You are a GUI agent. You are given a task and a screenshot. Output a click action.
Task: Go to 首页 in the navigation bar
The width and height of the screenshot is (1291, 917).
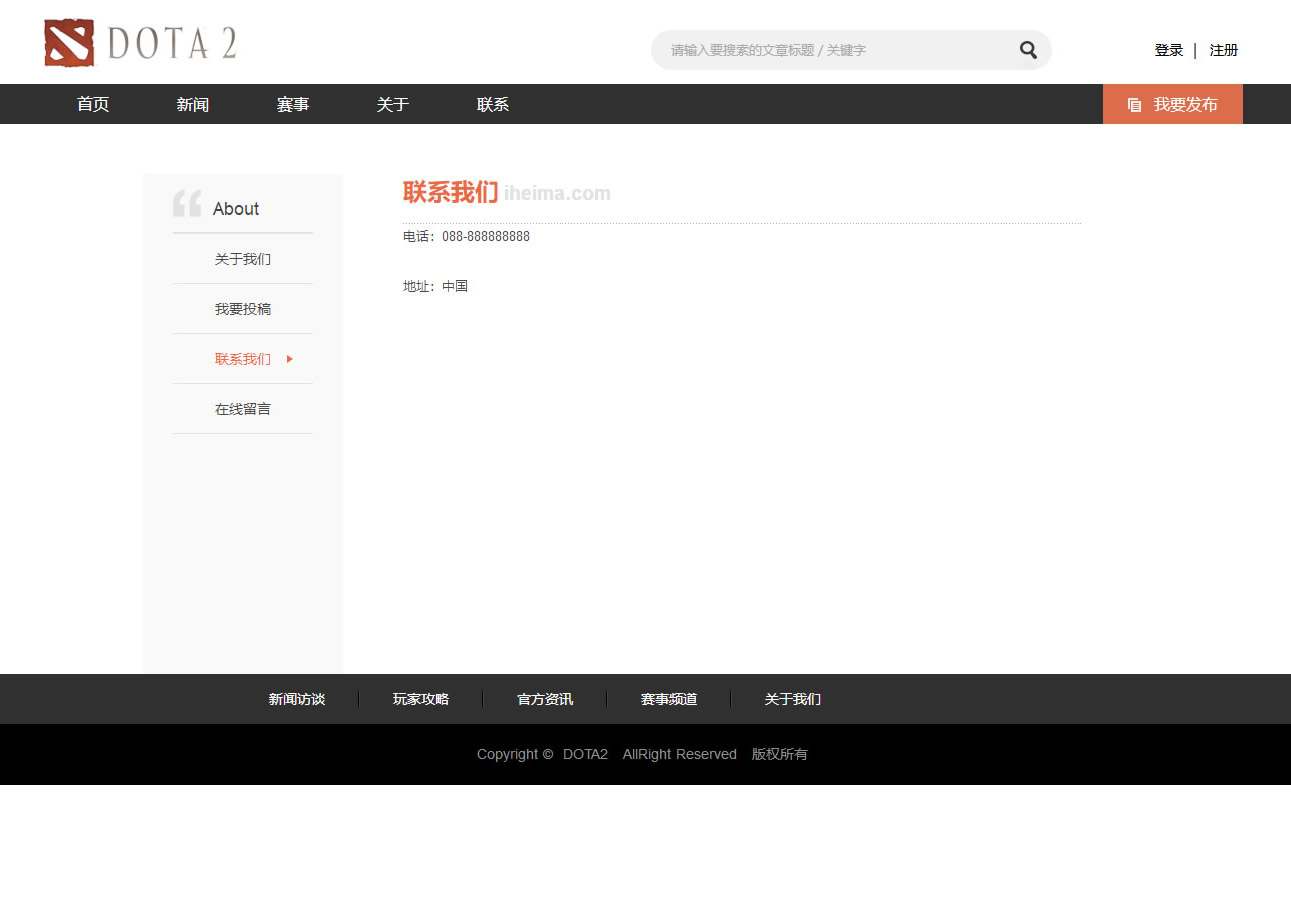tap(93, 104)
